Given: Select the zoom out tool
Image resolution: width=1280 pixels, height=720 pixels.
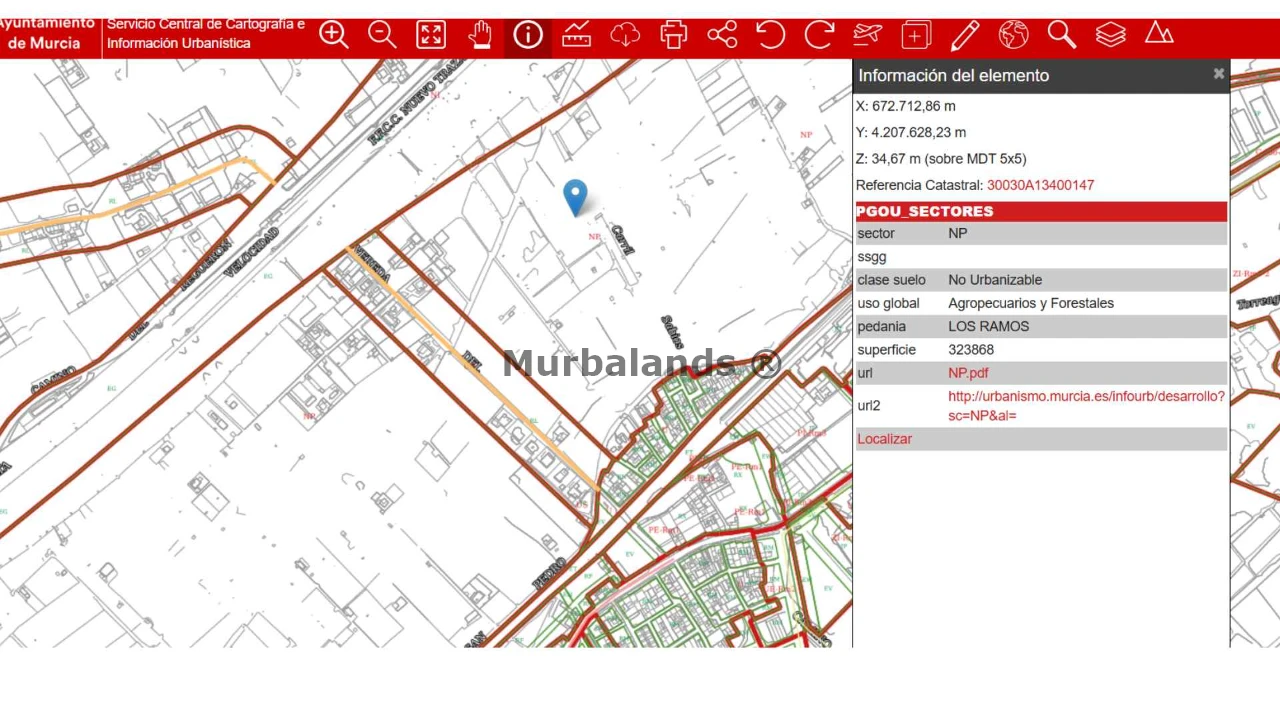Looking at the screenshot, I should click(382, 35).
